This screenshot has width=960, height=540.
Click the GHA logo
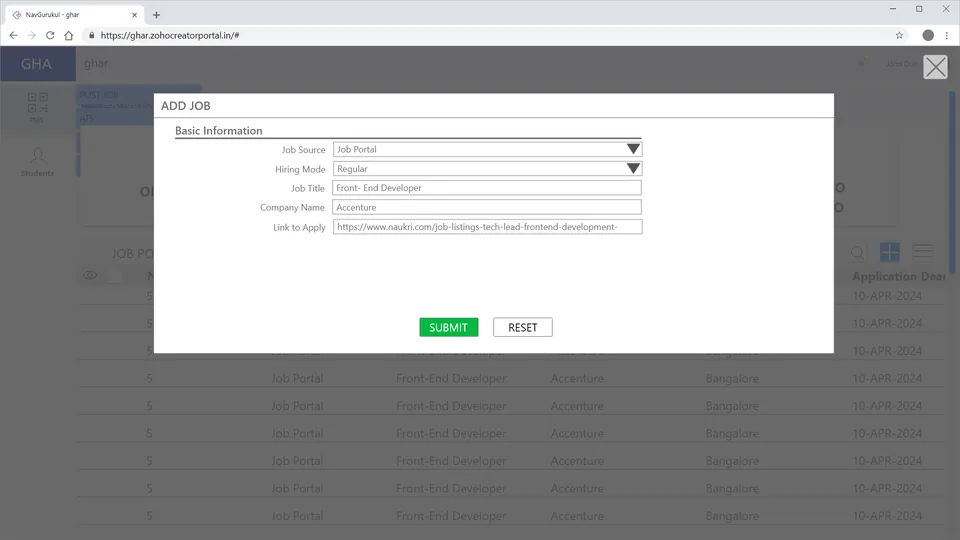[x=37, y=64]
